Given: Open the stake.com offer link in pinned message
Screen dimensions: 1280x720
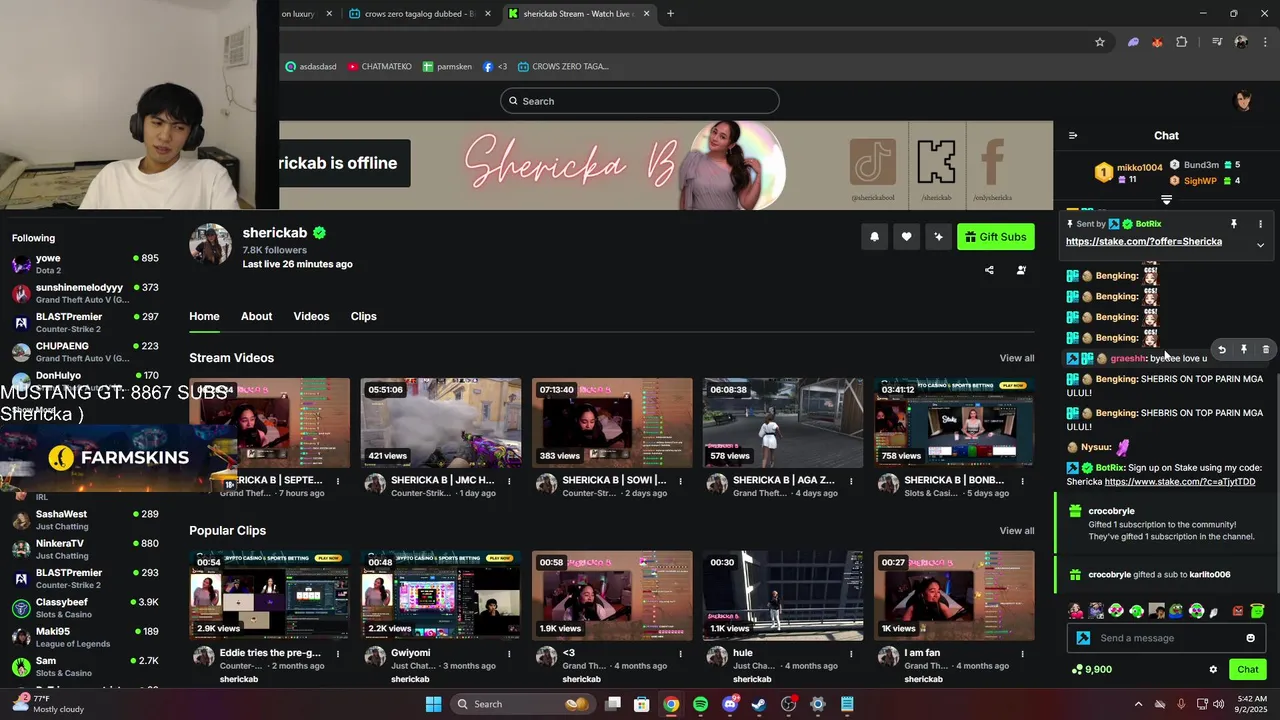Looking at the screenshot, I should point(1143,241).
